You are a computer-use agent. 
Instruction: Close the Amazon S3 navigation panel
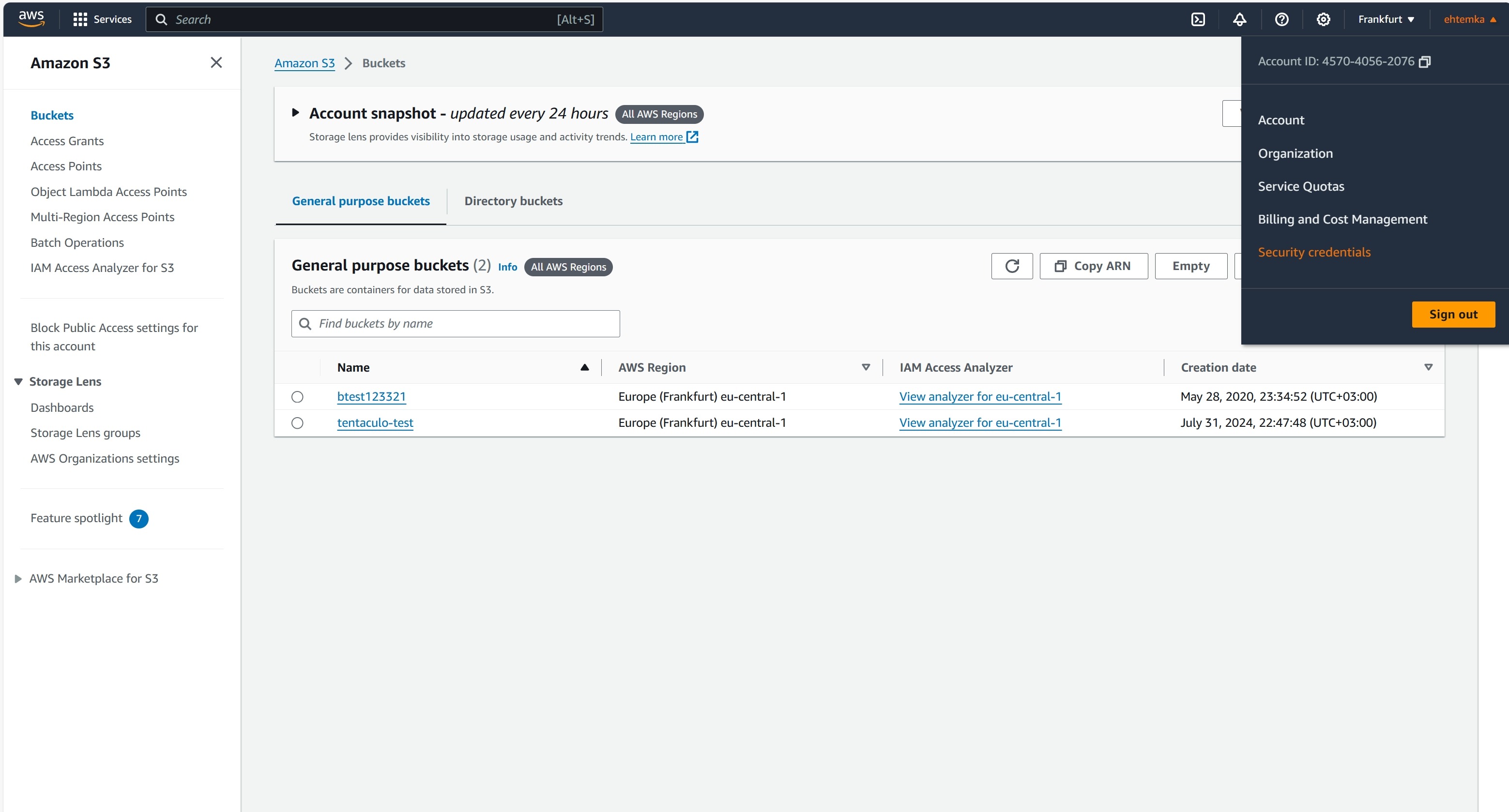pyautogui.click(x=216, y=62)
